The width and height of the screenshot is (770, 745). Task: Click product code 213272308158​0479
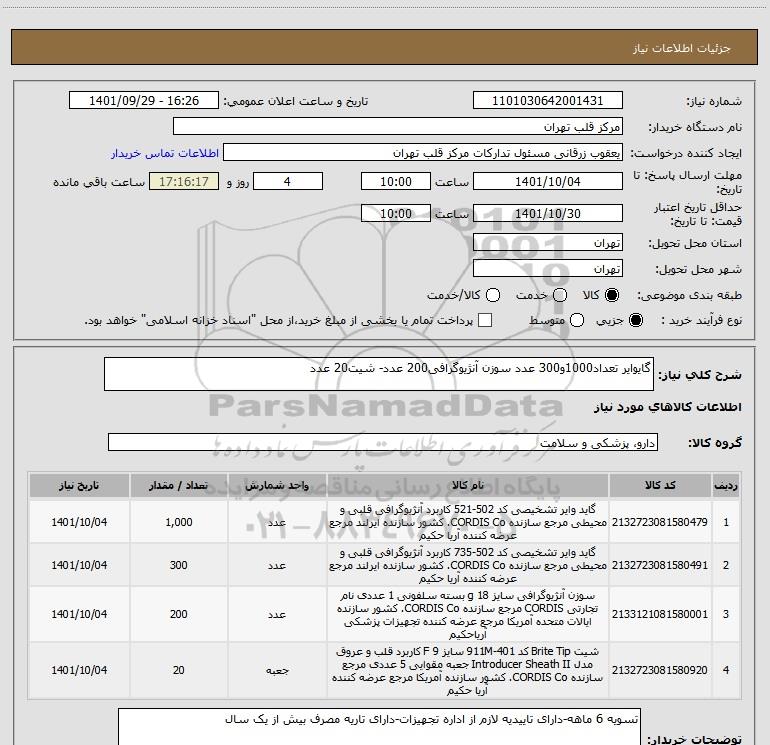point(660,522)
